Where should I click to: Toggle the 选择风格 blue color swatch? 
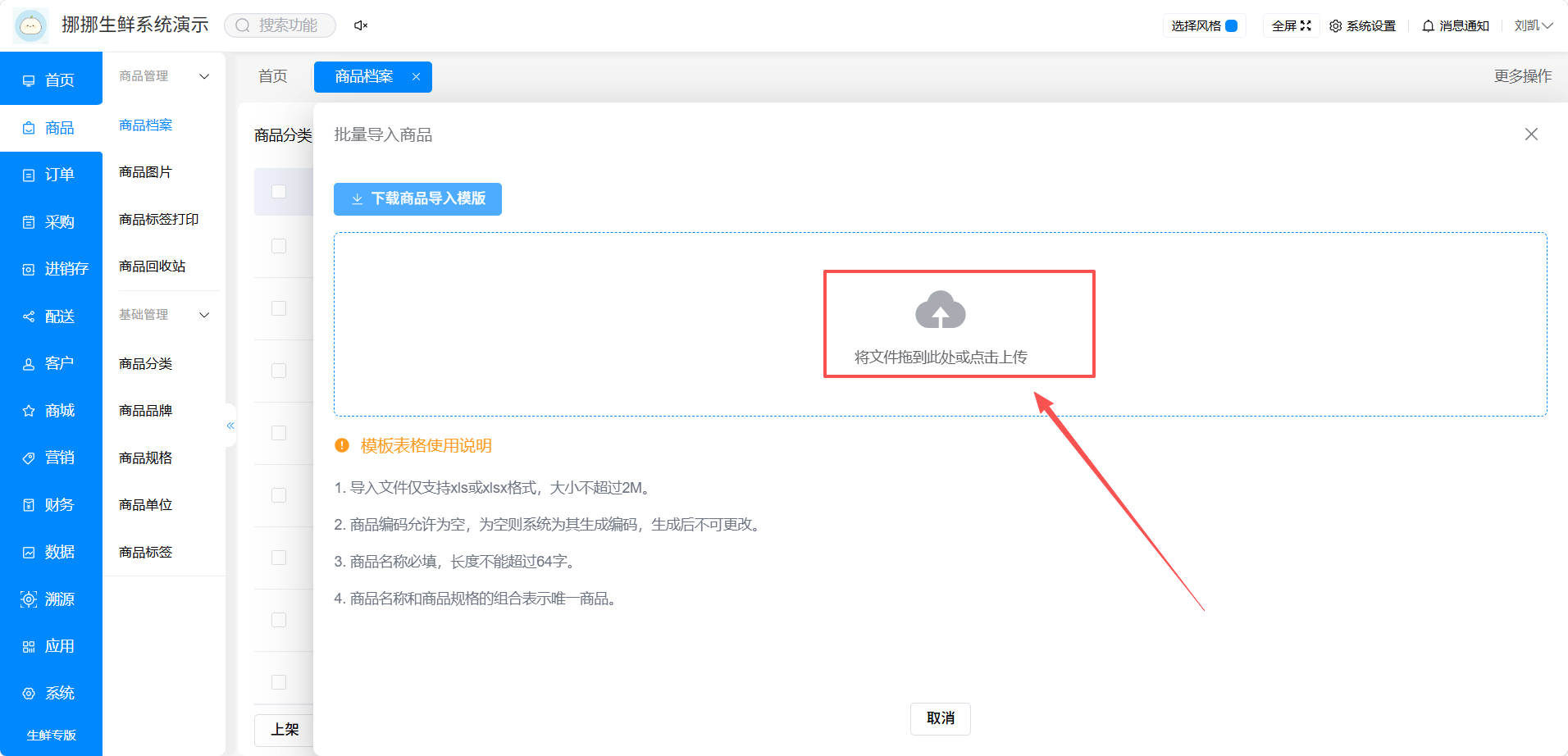point(1231,26)
